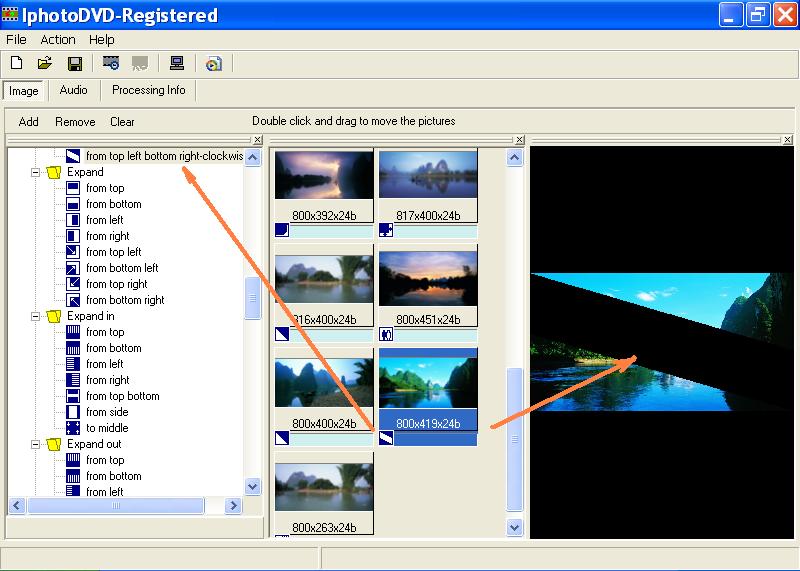Select 'from top left' arrow transition icon
Image resolution: width=800 pixels, height=571 pixels.
point(73,252)
